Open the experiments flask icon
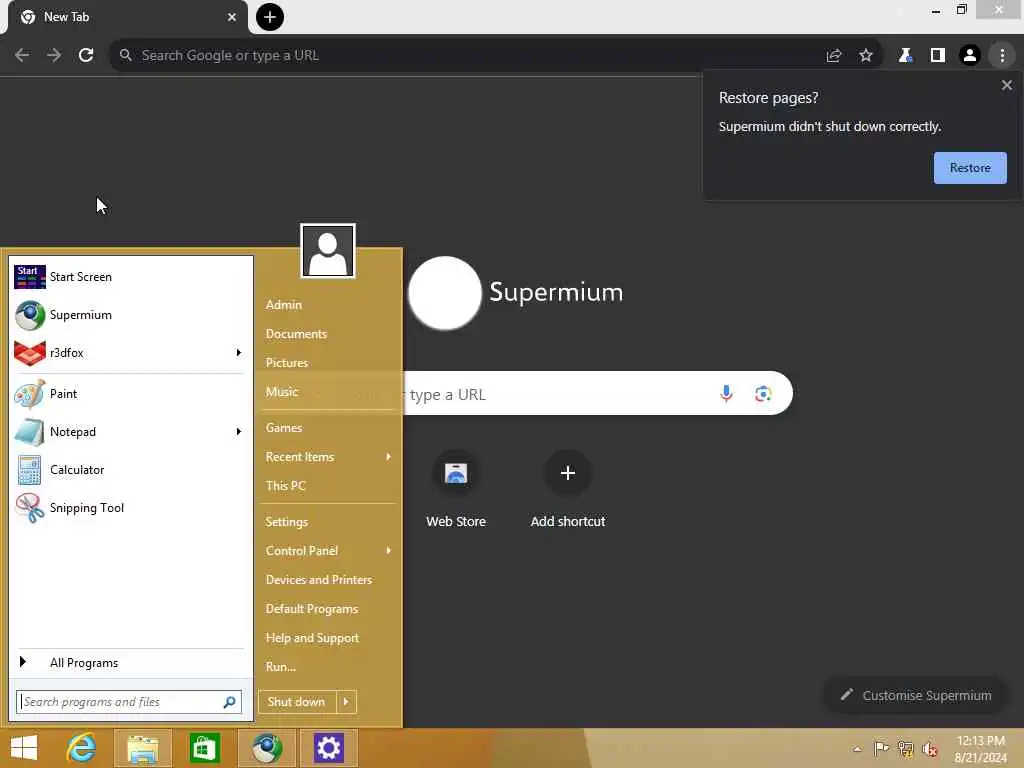 pos(905,56)
